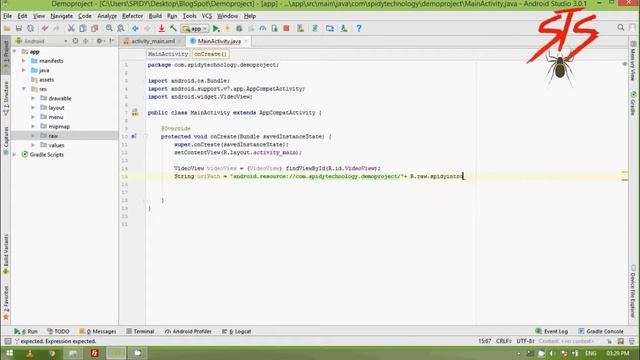
Task: Open the app run configuration dropdown
Action: click(195, 29)
